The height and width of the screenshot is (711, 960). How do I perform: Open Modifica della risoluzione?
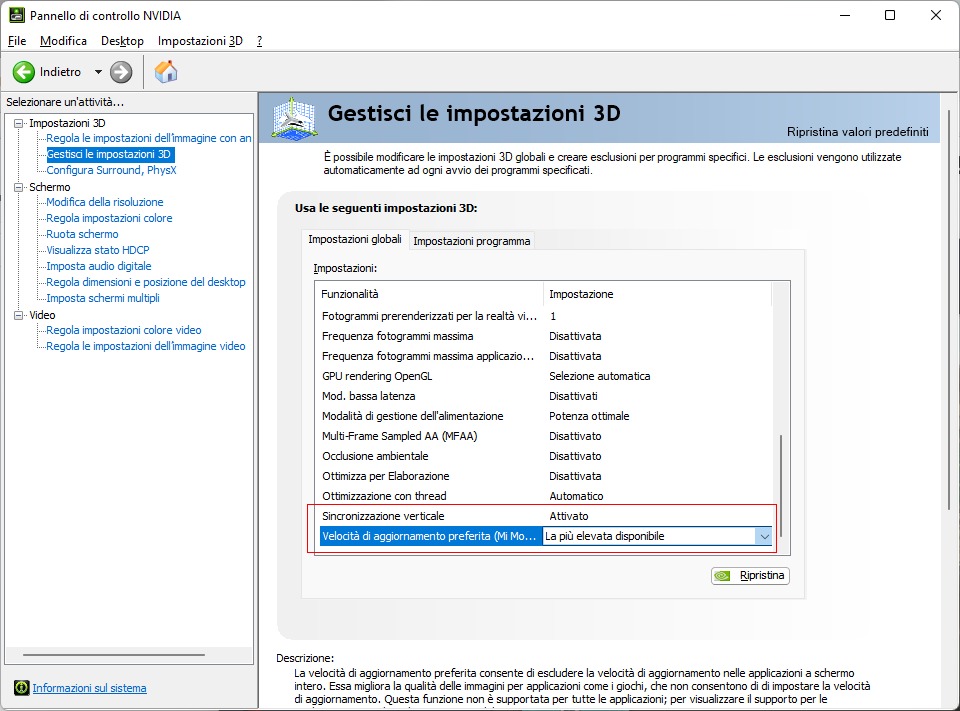coord(105,202)
